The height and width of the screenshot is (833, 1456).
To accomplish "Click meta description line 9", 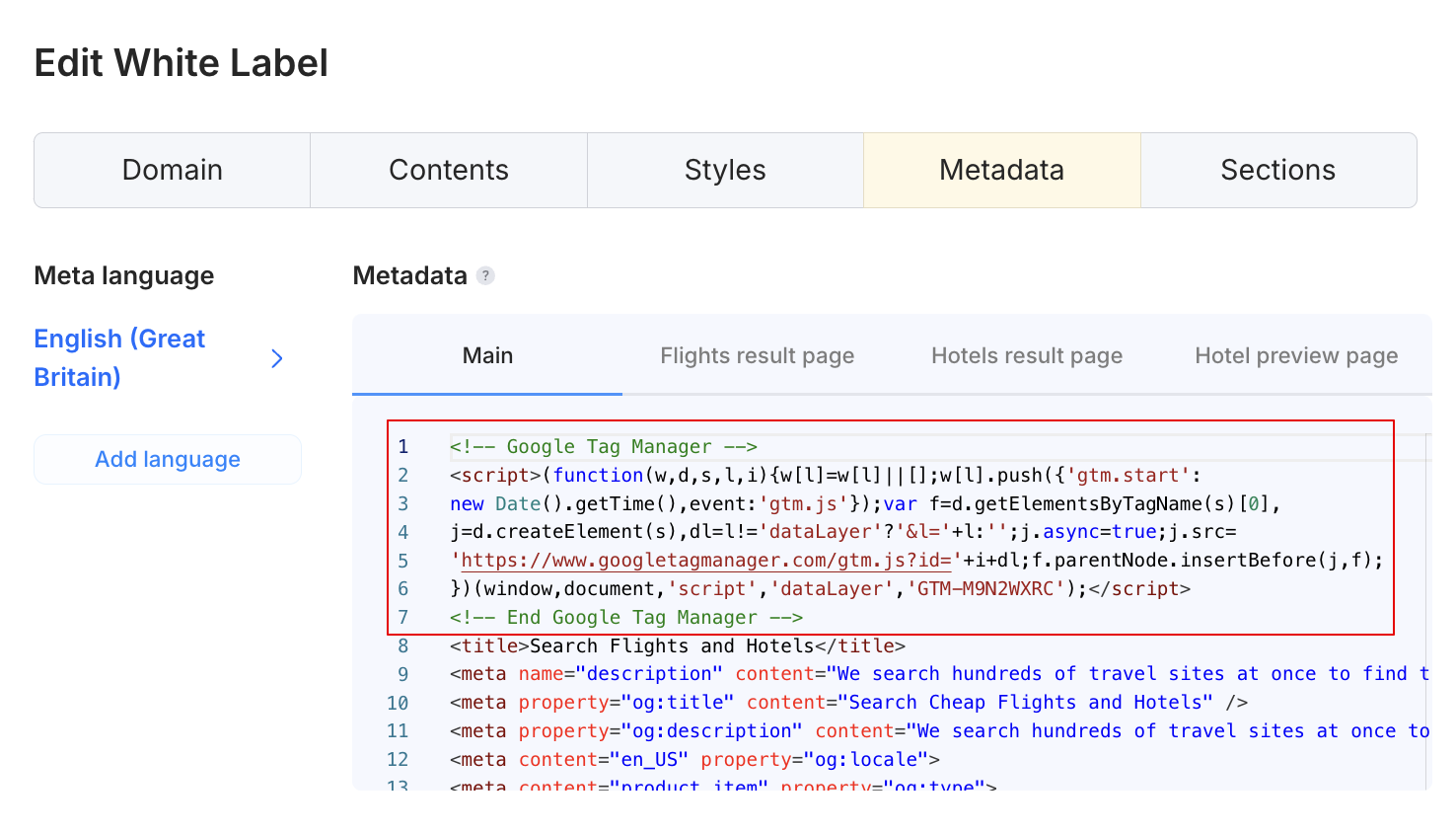I will tap(940, 673).
